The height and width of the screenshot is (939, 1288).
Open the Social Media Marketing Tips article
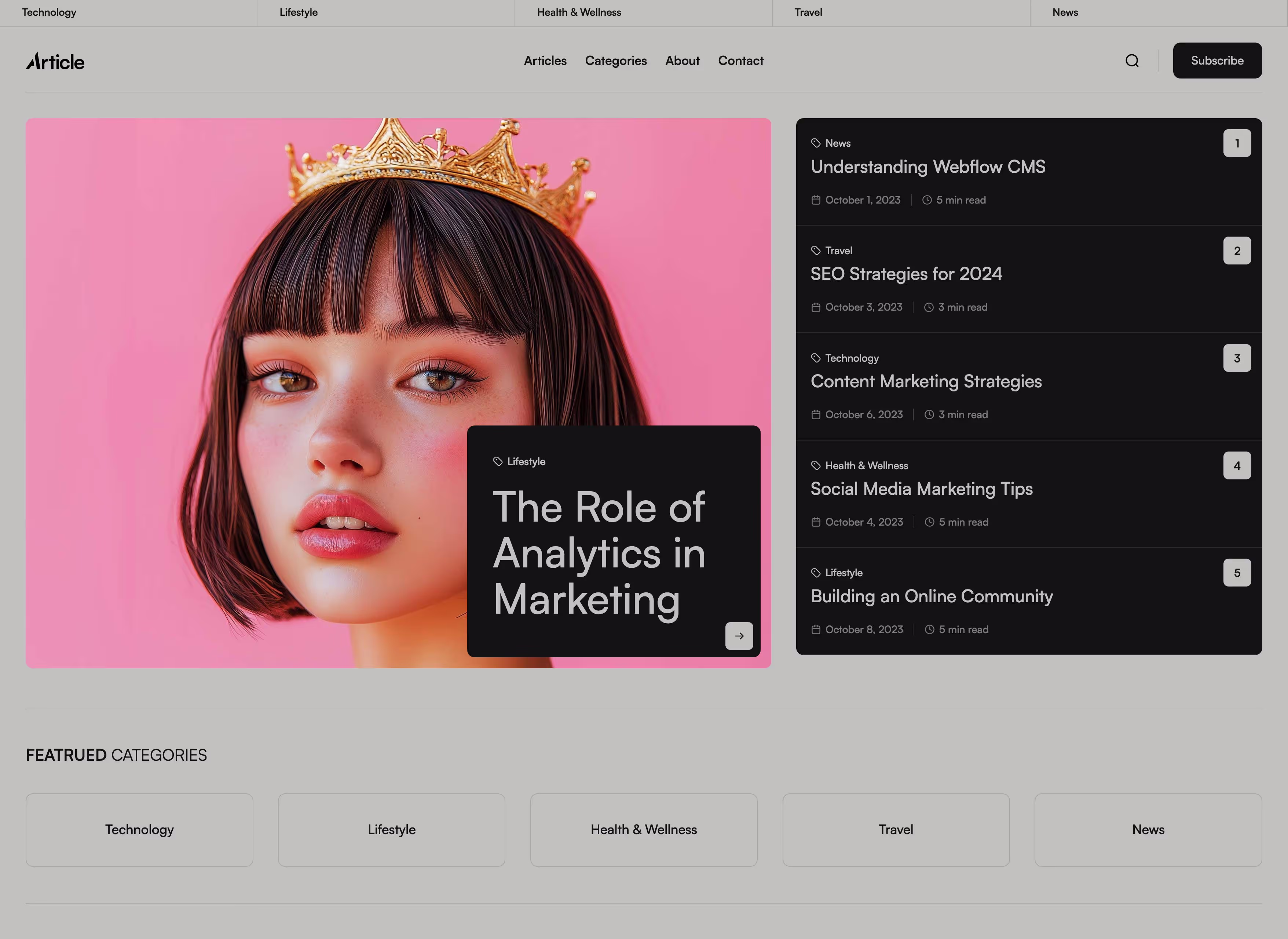click(921, 489)
